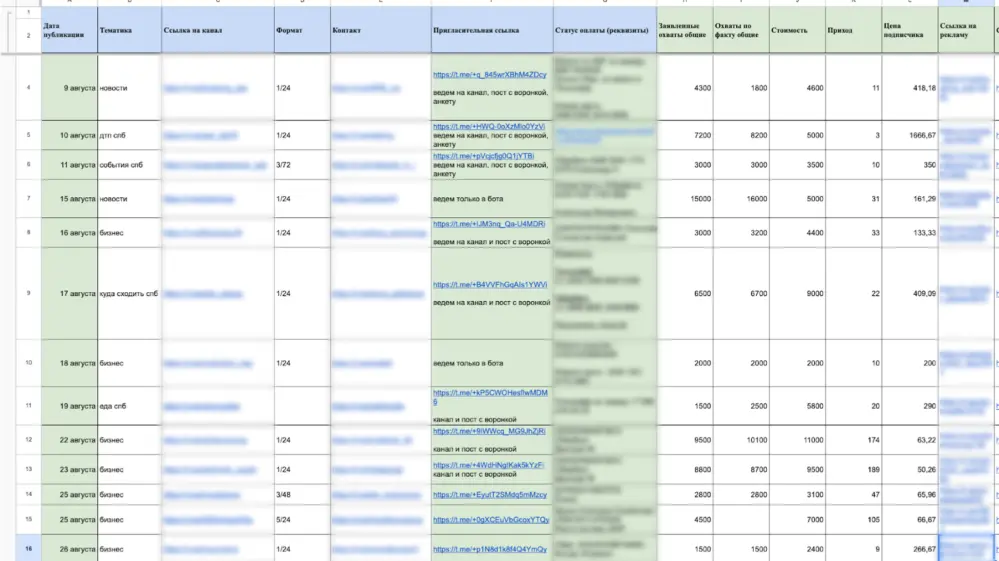999x561 pixels.
Task: Select the cost value 9000
Action: (x=797, y=294)
